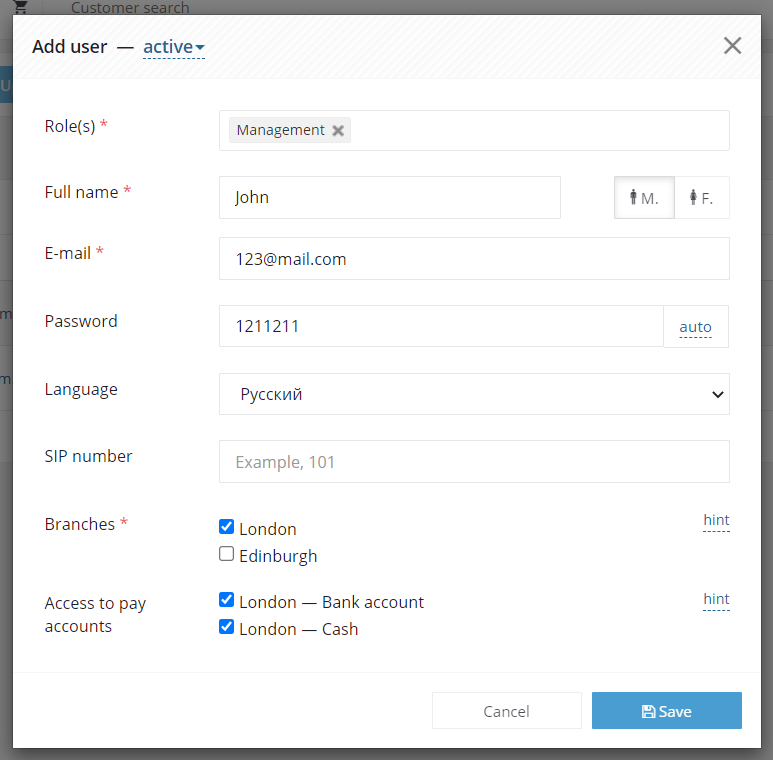Show the Branches hint
The width and height of the screenshot is (773, 760).
[716, 520]
